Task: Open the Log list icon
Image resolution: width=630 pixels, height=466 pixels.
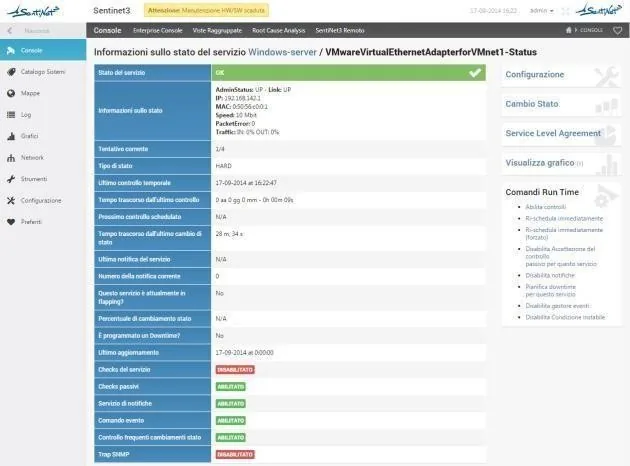Action: (x=11, y=114)
